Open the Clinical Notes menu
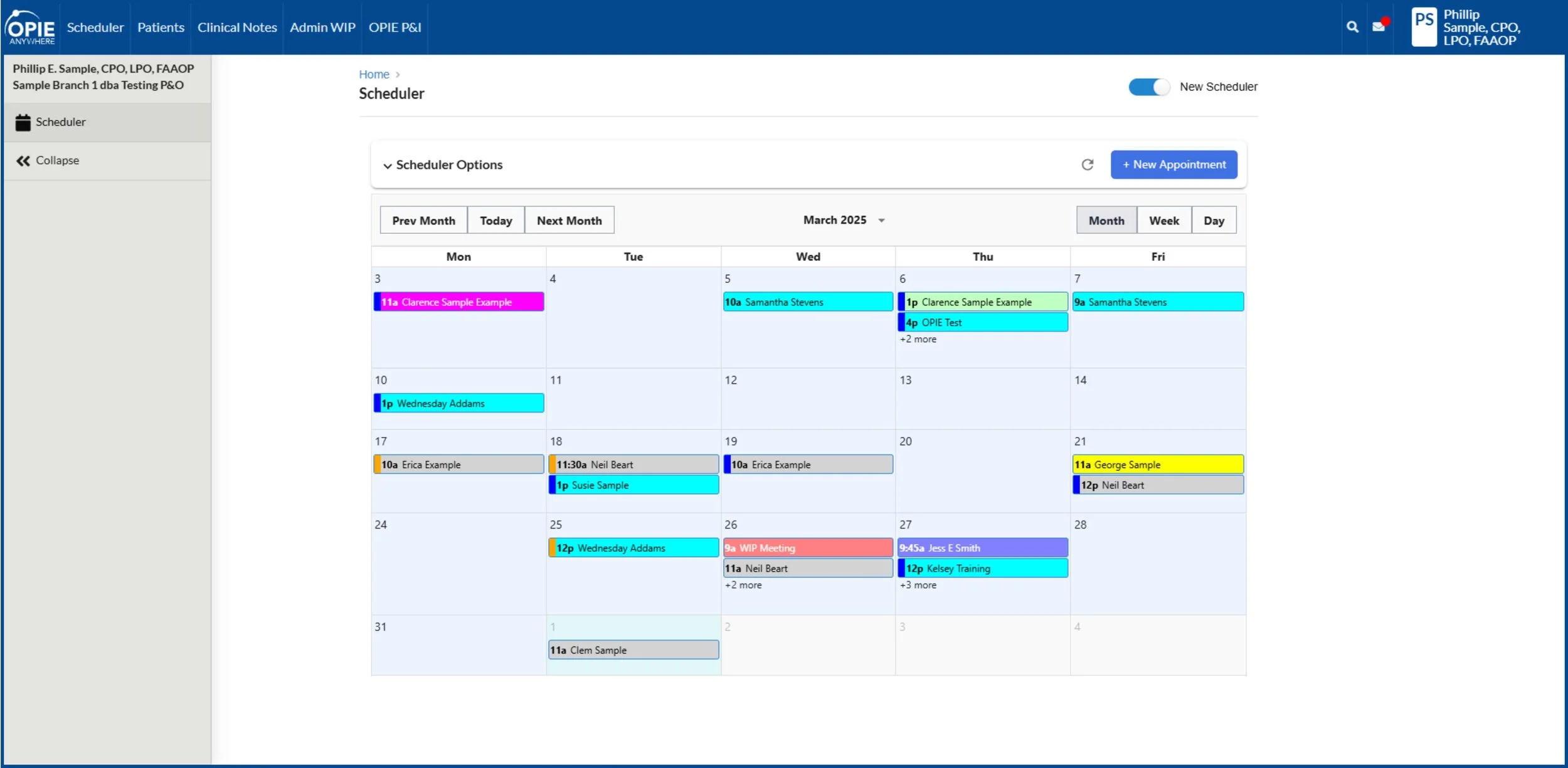Viewport: 1568px width, 768px height. (x=237, y=28)
